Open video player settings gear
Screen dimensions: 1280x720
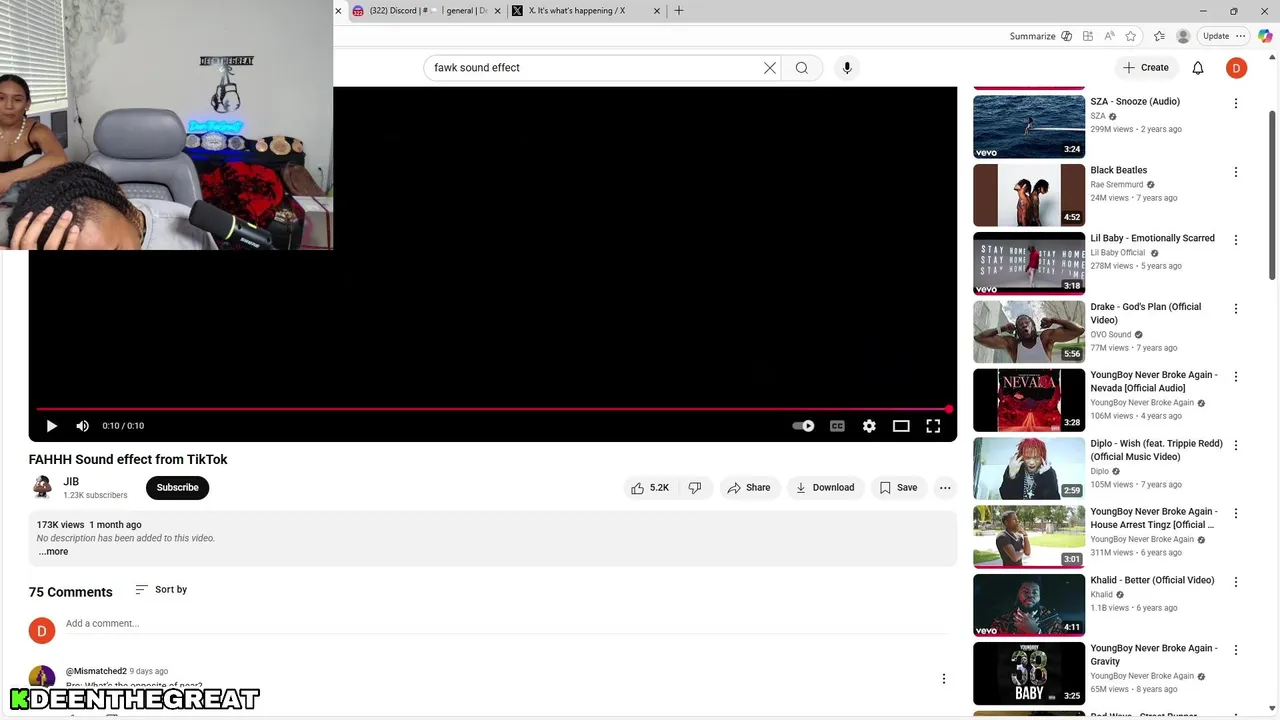click(869, 426)
